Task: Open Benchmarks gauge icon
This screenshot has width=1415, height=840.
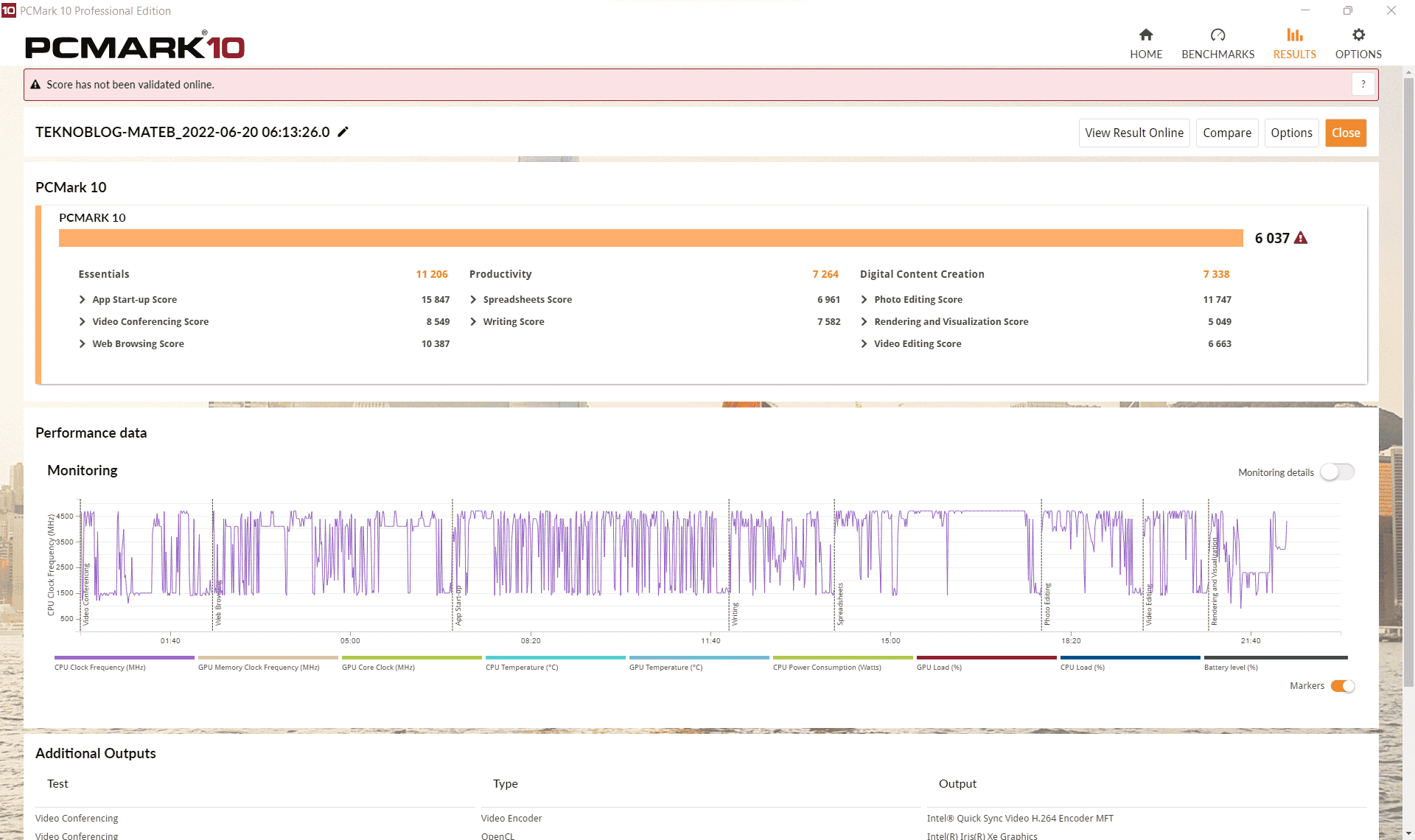Action: 1217,35
